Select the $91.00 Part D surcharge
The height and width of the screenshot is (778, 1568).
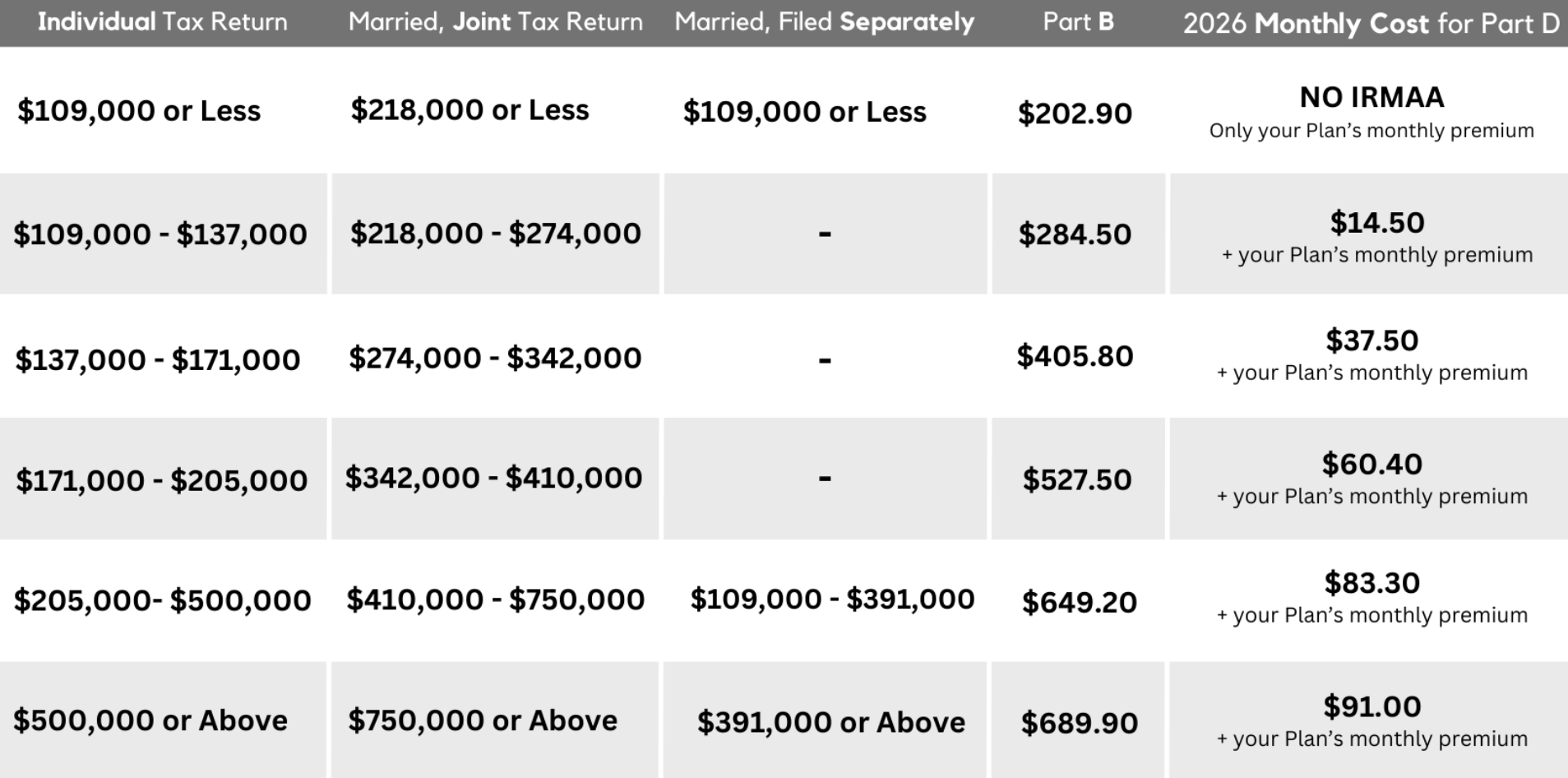click(1371, 706)
